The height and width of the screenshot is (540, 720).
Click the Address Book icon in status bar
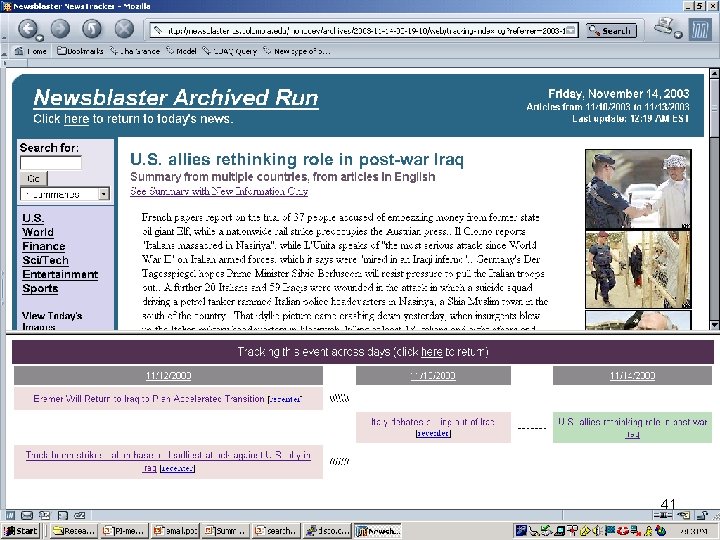pos(62,515)
